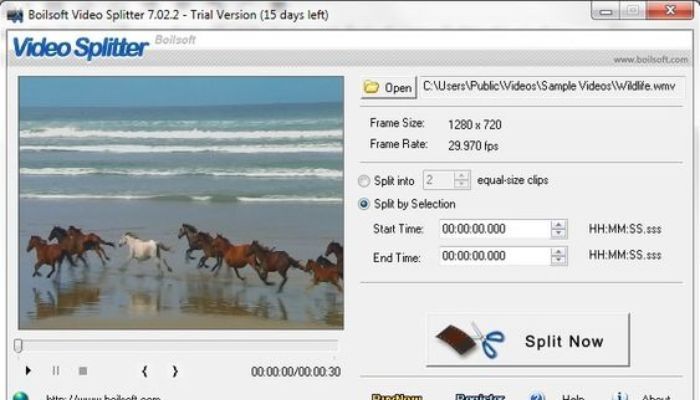Click the Frame Size value 1280 x 720

pos(475,125)
